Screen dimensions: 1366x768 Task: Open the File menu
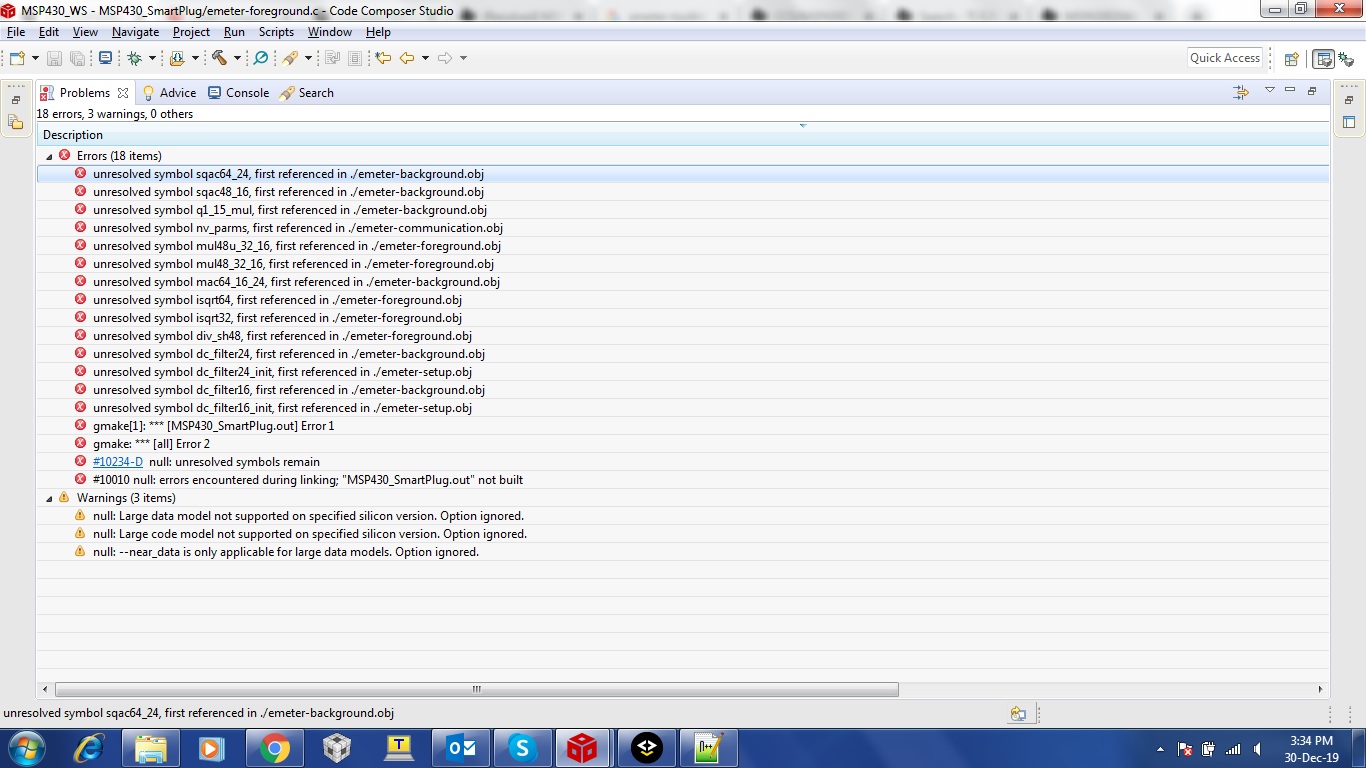pyautogui.click(x=16, y=32)
